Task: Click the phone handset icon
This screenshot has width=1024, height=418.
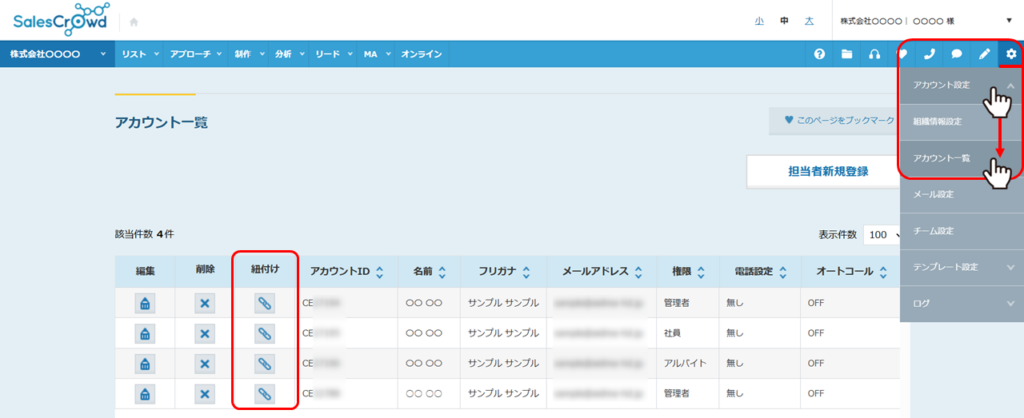Action: (x=930, y=54)
